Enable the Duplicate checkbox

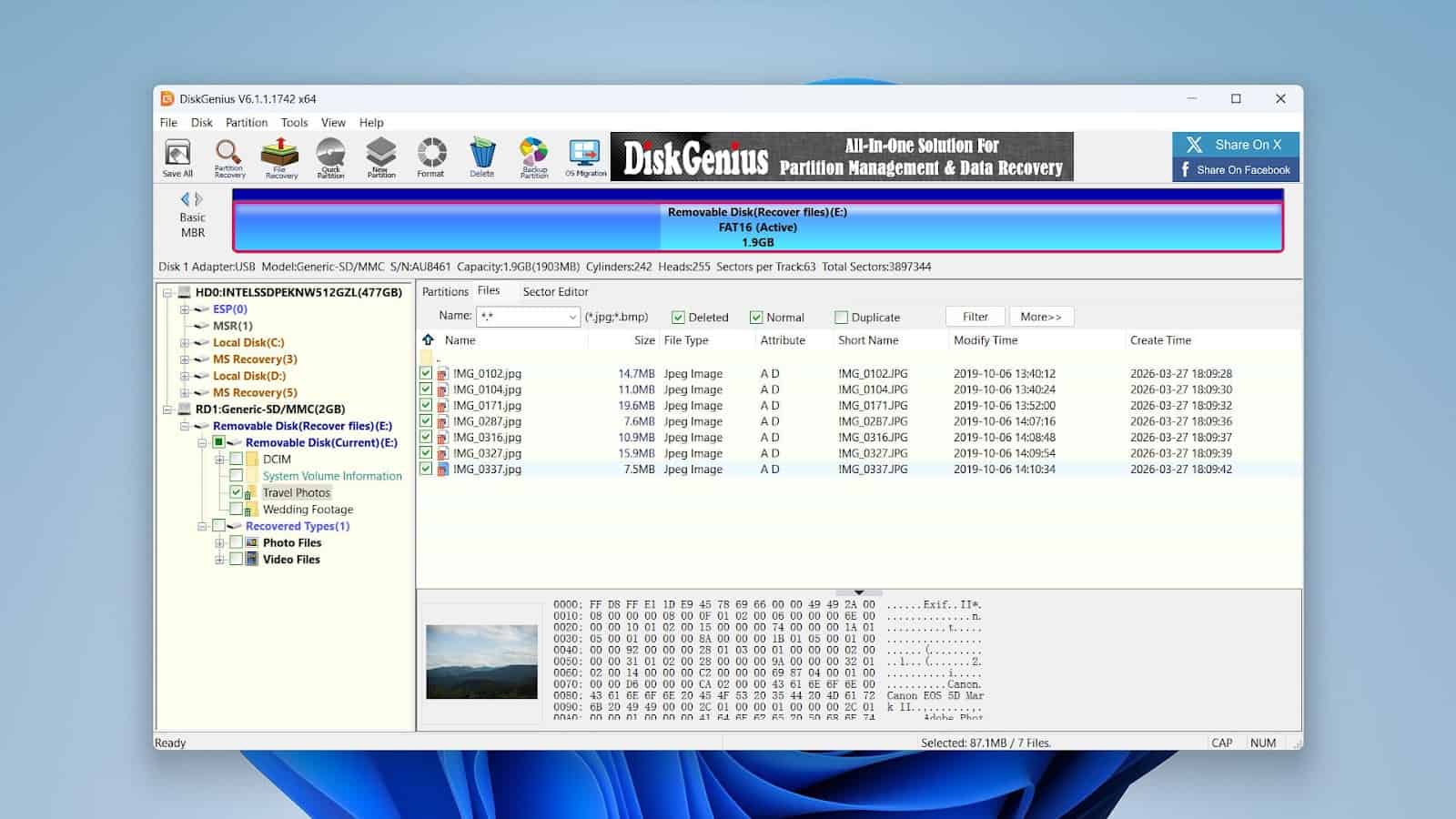click(x=841, y=318)
